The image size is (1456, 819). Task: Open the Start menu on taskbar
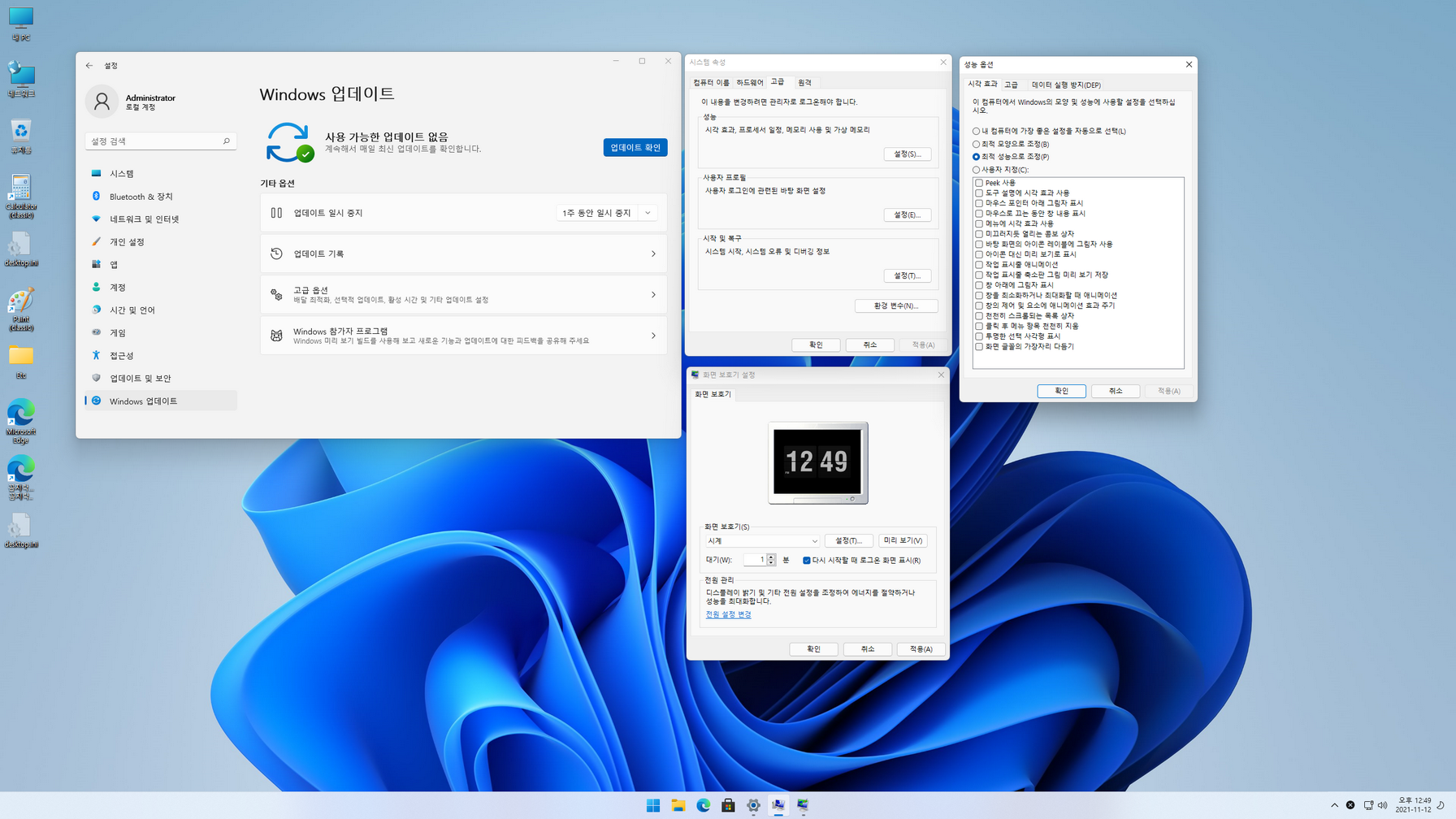pos(653,805)
